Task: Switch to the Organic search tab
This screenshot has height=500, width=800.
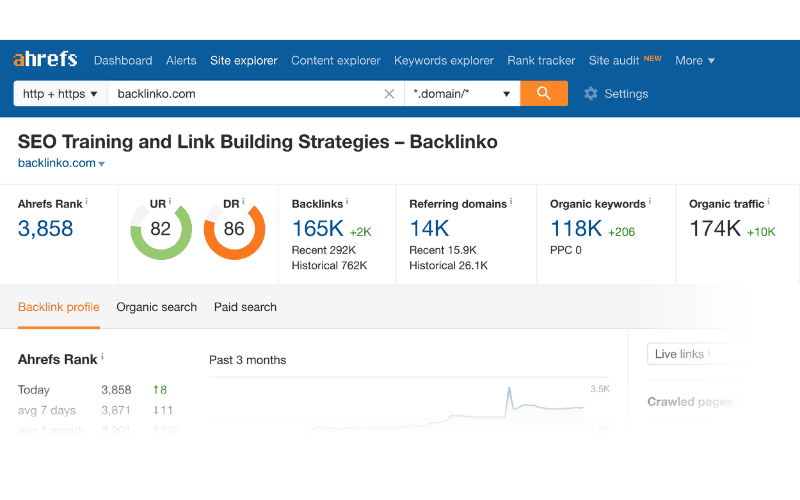Action: pos(157,307)
